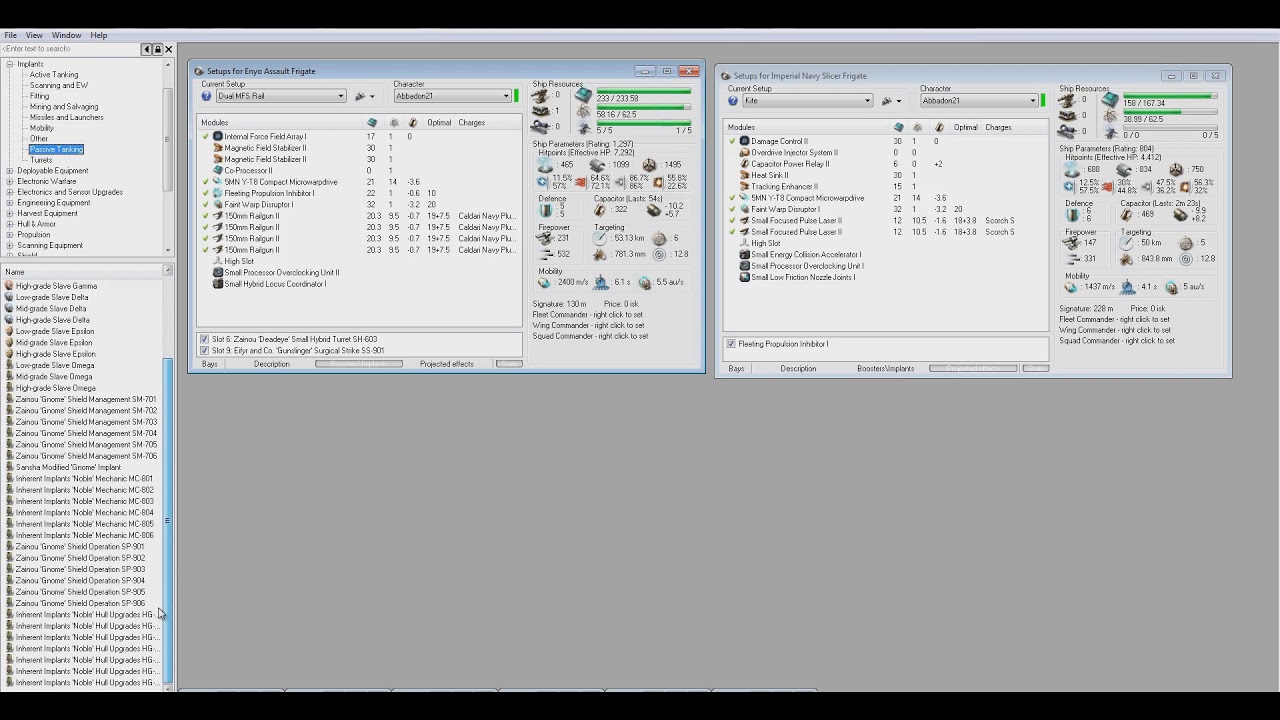Click the turret firepower icon in Enyo window
The height and width of the screenshot is (720, 1280).
547,238
